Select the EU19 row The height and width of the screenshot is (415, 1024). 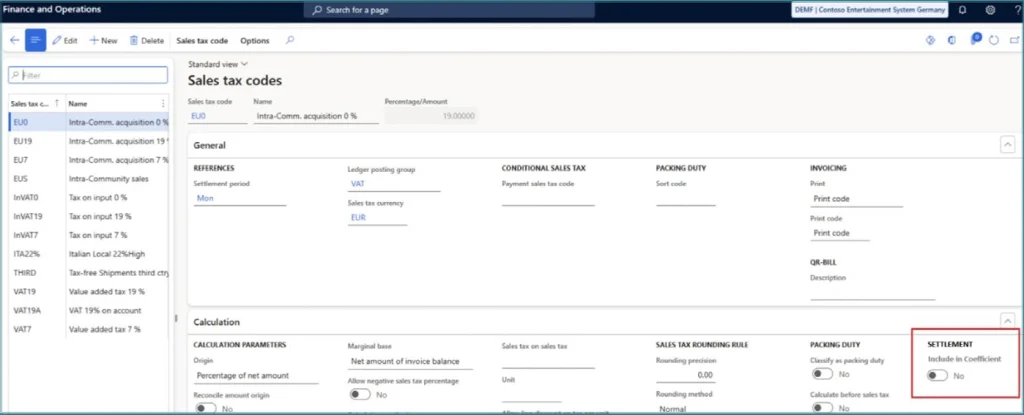[88, 141]
